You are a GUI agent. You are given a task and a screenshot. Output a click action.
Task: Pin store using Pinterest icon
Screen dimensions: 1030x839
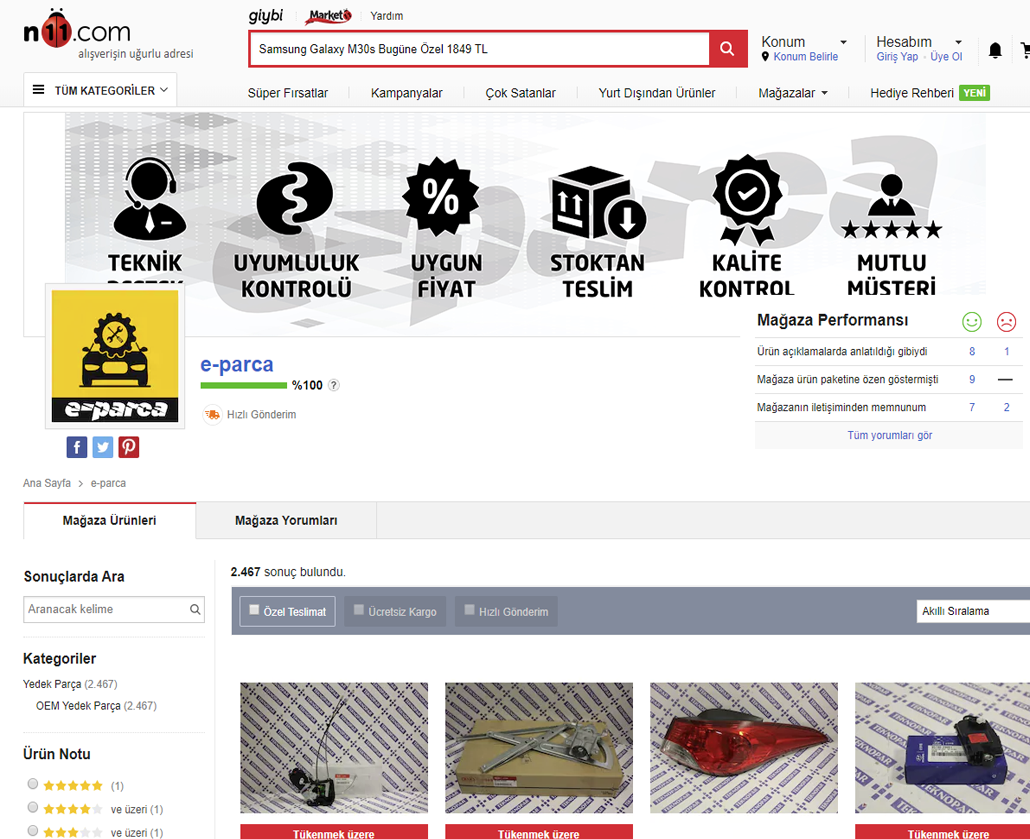coord(129,447)
